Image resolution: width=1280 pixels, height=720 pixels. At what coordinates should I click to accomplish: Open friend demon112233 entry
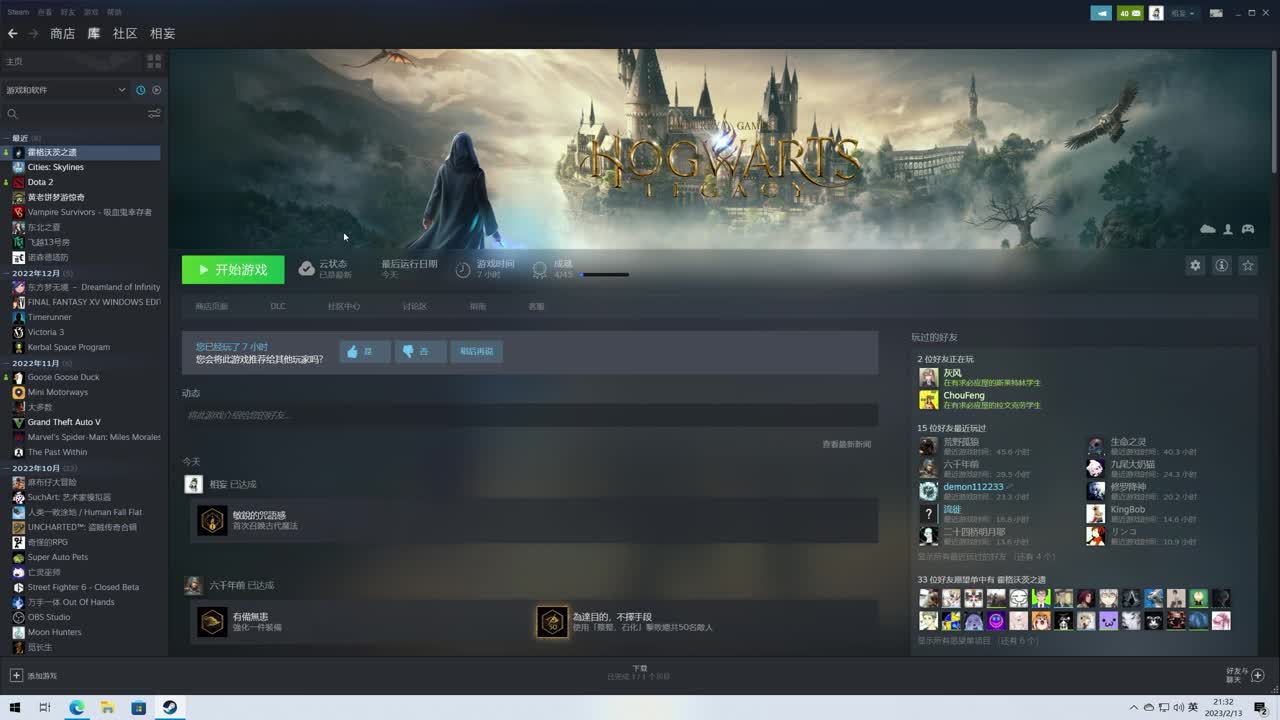(x=973, y=487)
